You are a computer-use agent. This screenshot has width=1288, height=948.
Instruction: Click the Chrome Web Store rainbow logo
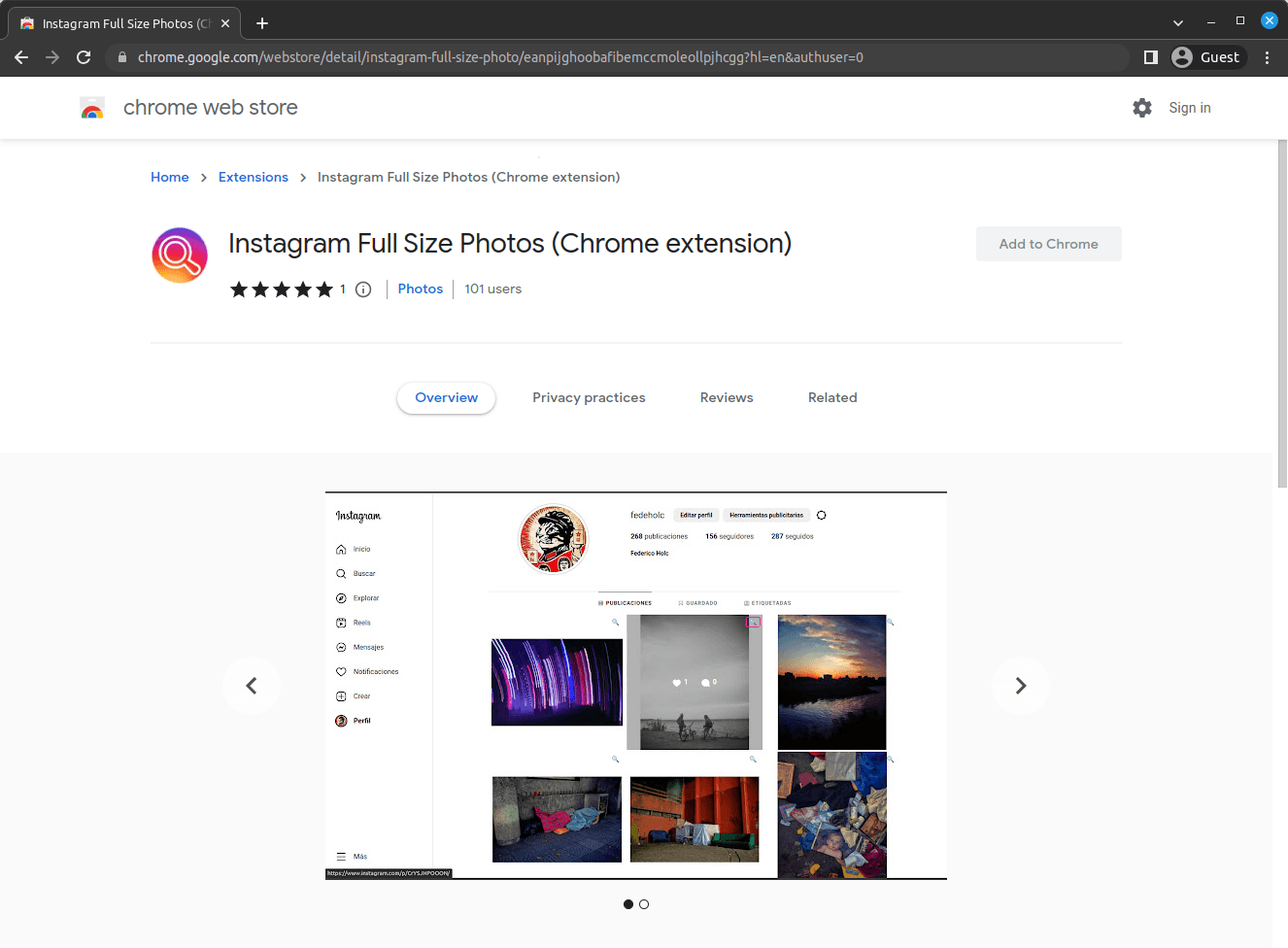pos(92,108)
